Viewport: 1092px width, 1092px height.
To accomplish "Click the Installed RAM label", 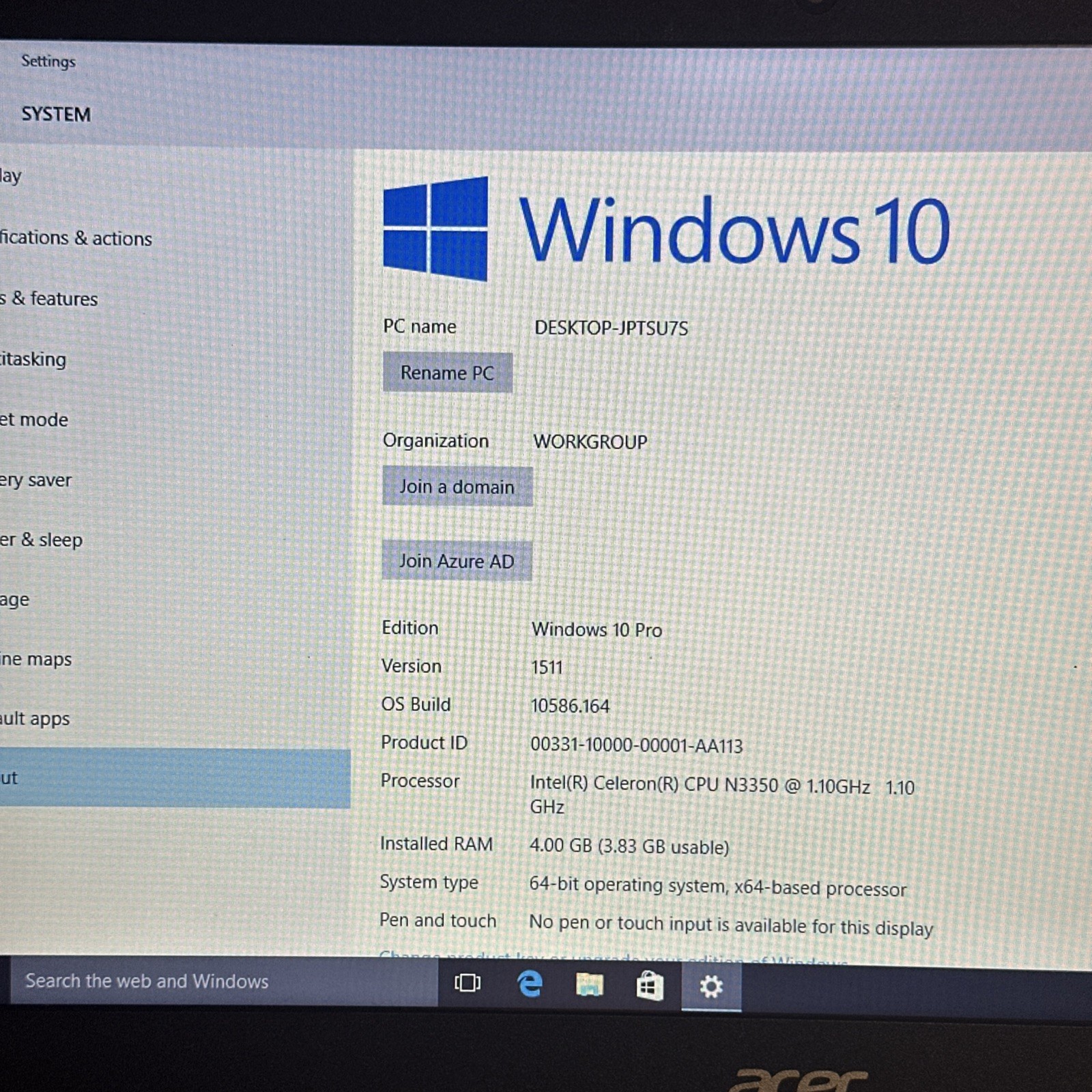I will (x=436, y=844).
